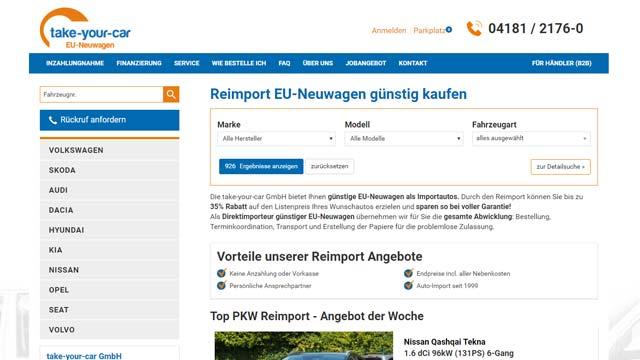Click the orange search magnifier button
Image resolution: width=640 pixels, height=360 pixels.
click(171, 95)
